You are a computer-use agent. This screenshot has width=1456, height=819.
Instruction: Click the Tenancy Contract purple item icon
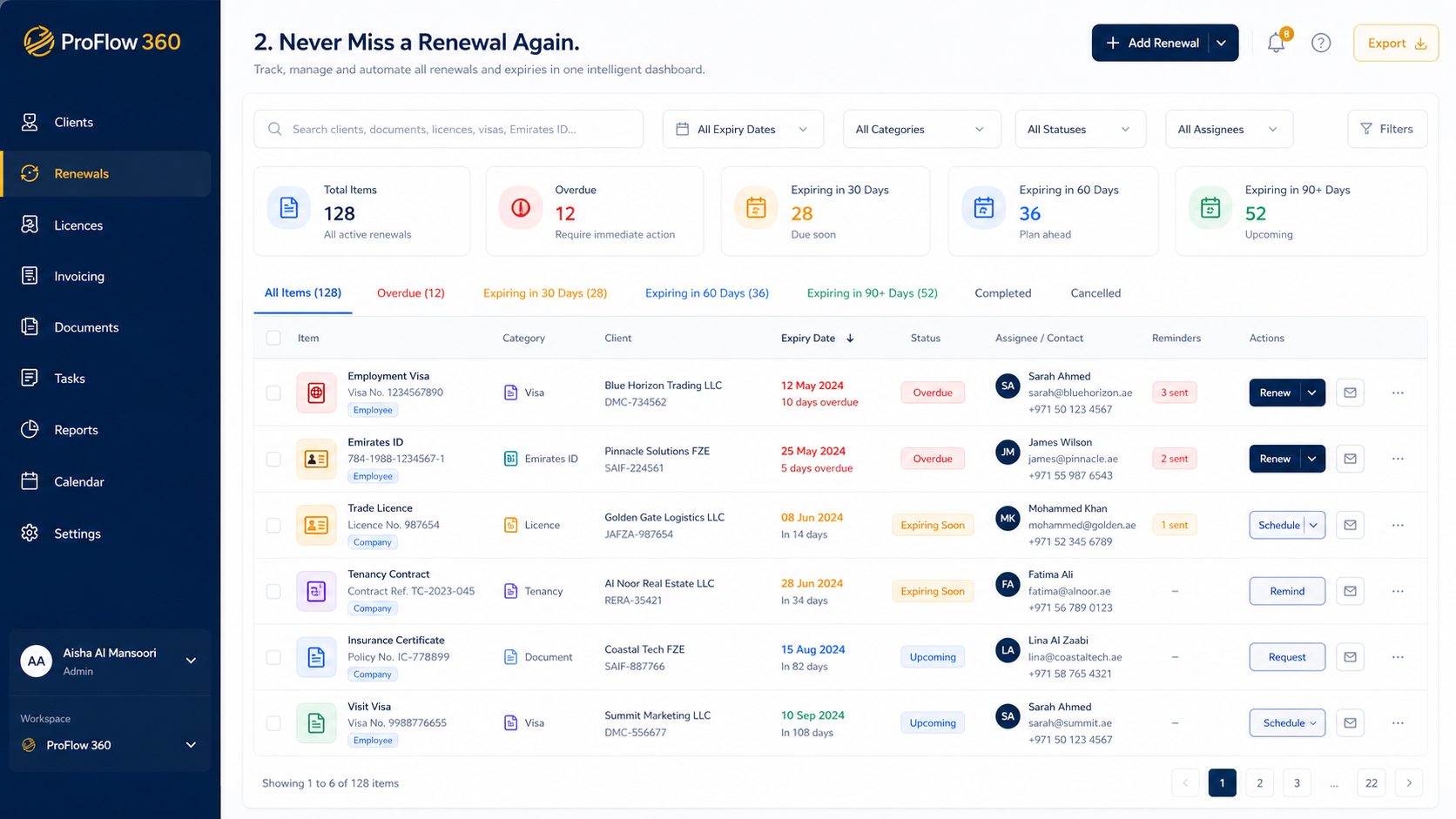click(316, 591)
